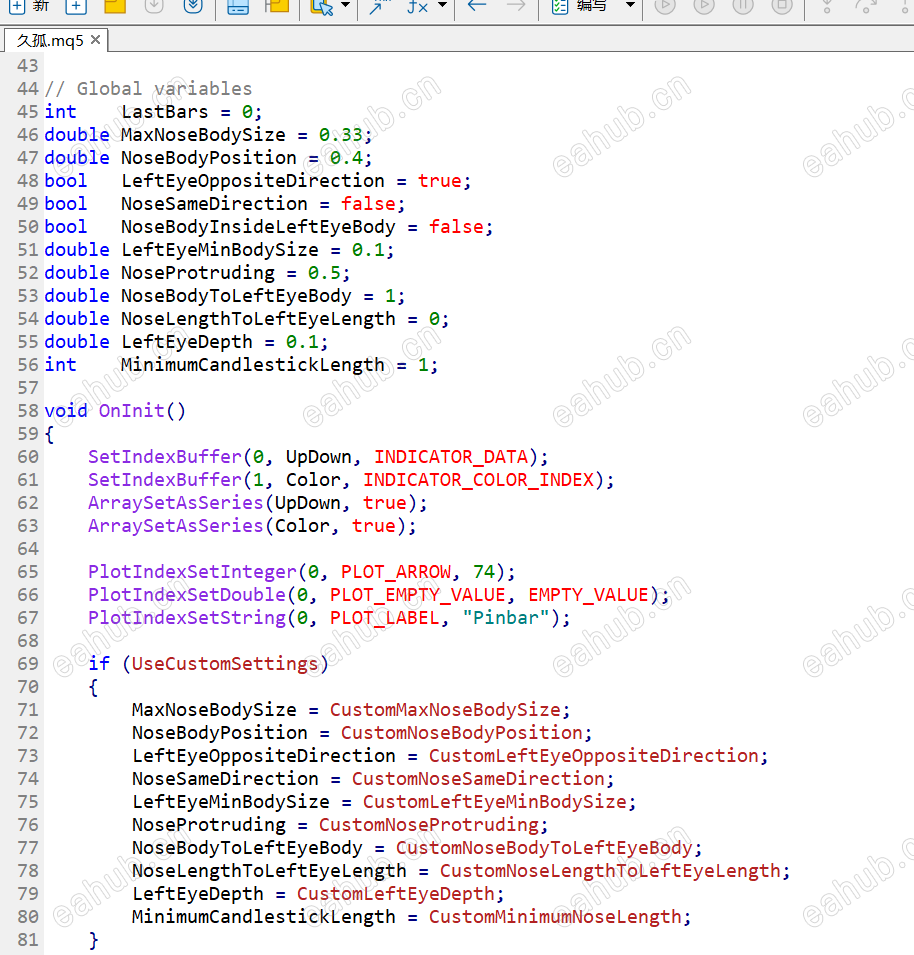
Task: Click the "Pinbar" string on line 67
Action: click(506, 618)
